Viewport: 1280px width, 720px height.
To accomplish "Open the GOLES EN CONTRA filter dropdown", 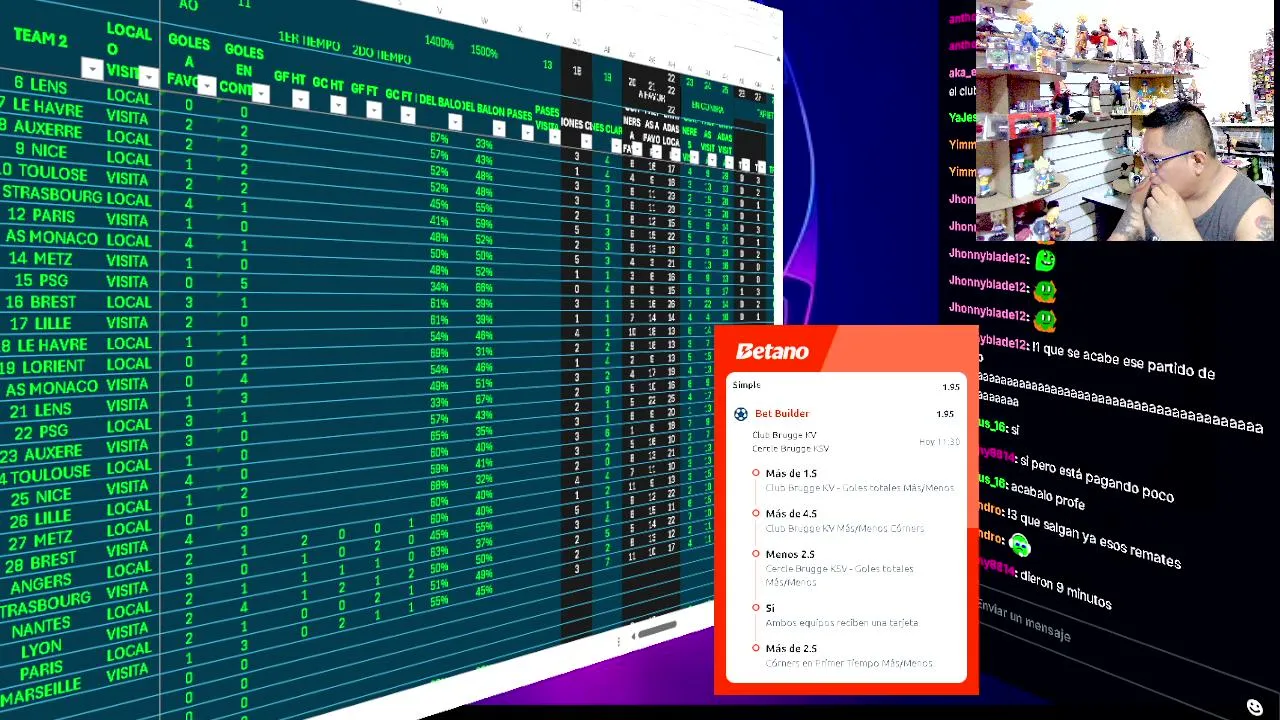I will (261, 94).
